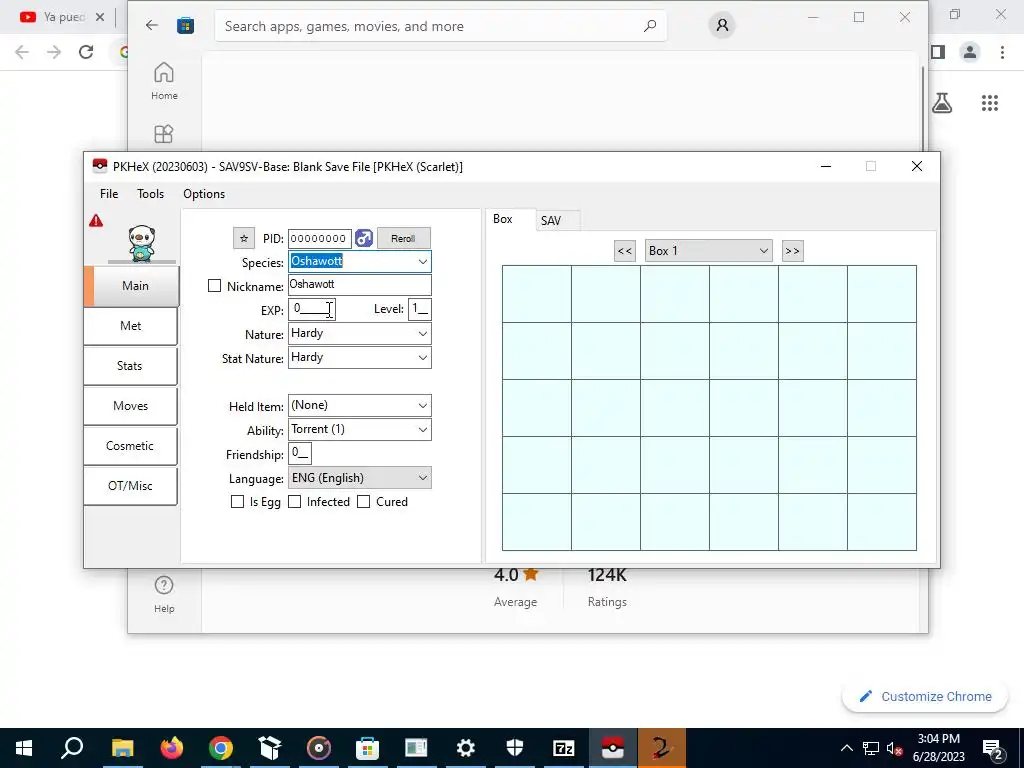Open the Box 1 selector dropdown

[x=709, y=251]
